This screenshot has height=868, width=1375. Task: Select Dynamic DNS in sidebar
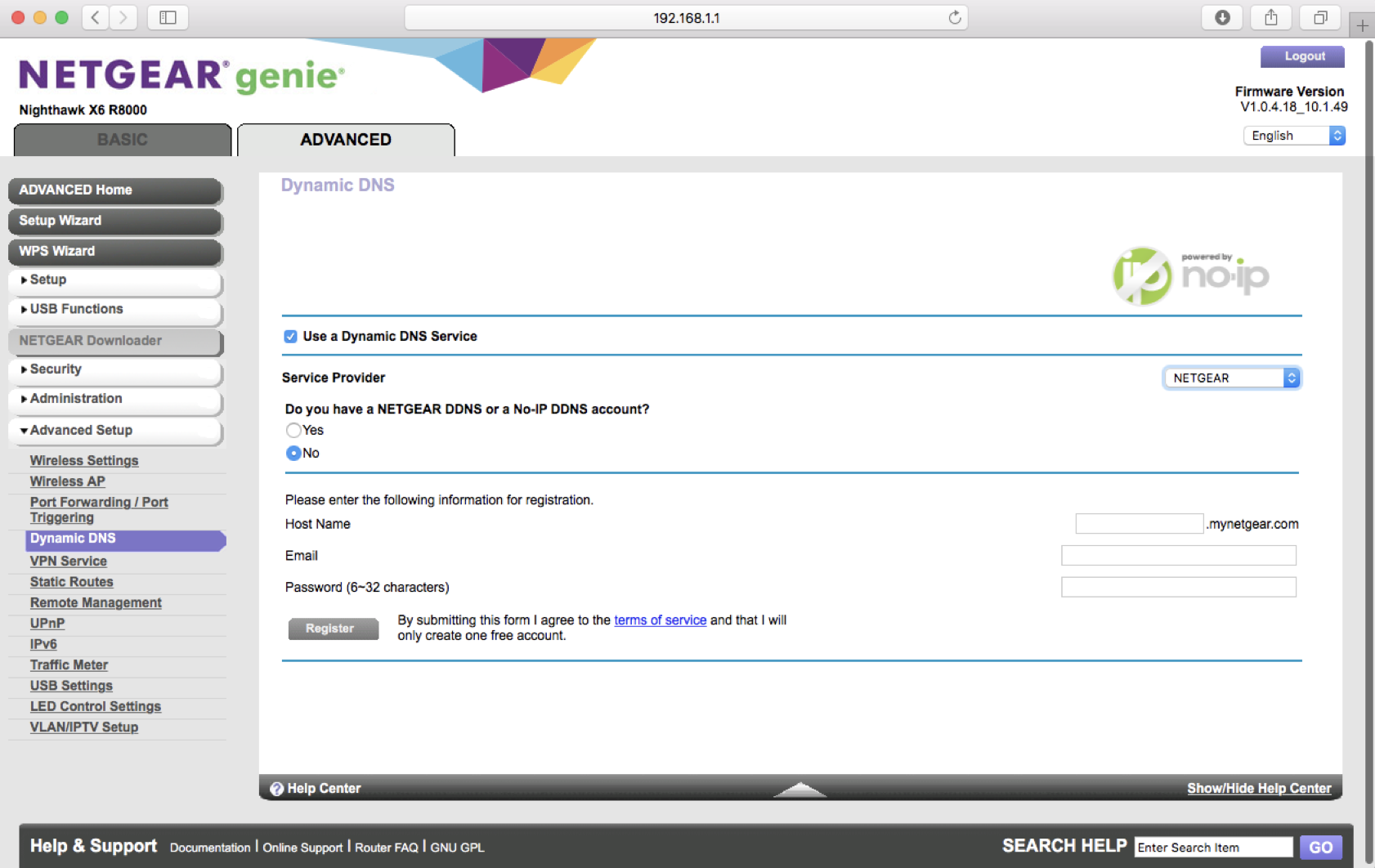(126, 539)
